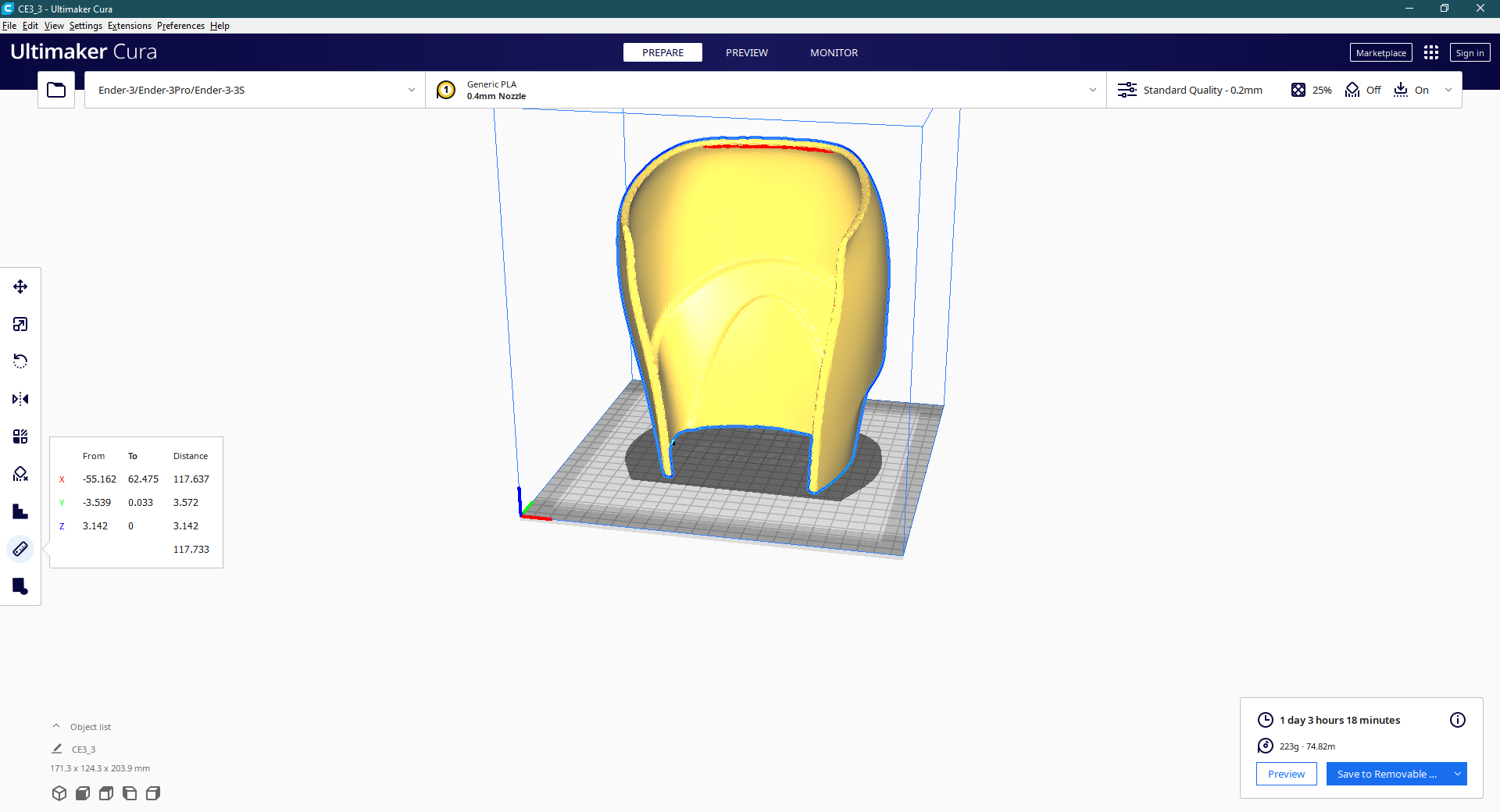The image size is (1500, 812).
Task: Click the bottom tool icon in the toolbar
Action: click(20, 586)
